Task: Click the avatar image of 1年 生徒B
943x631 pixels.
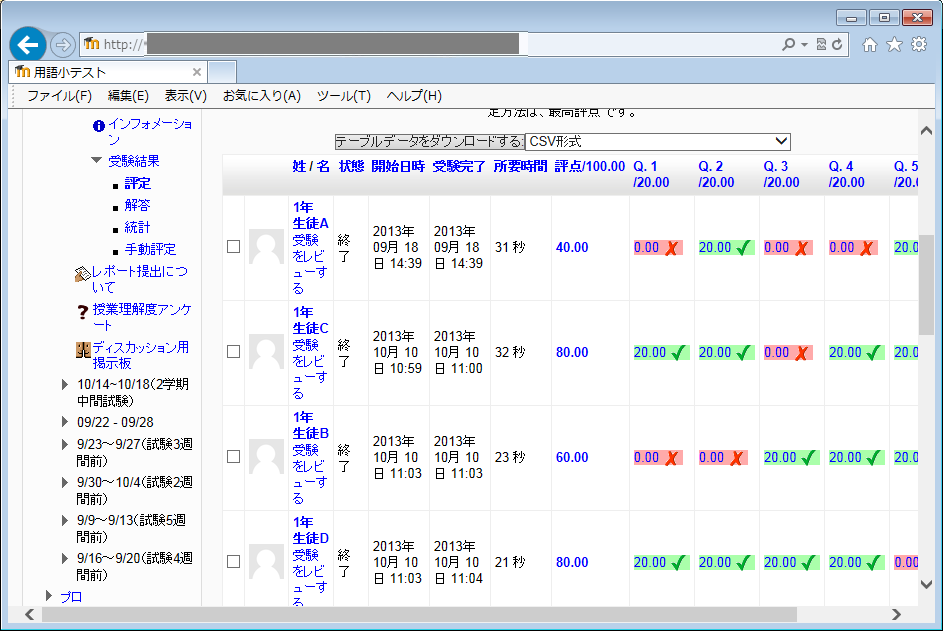Action: [x=266, y=457]
